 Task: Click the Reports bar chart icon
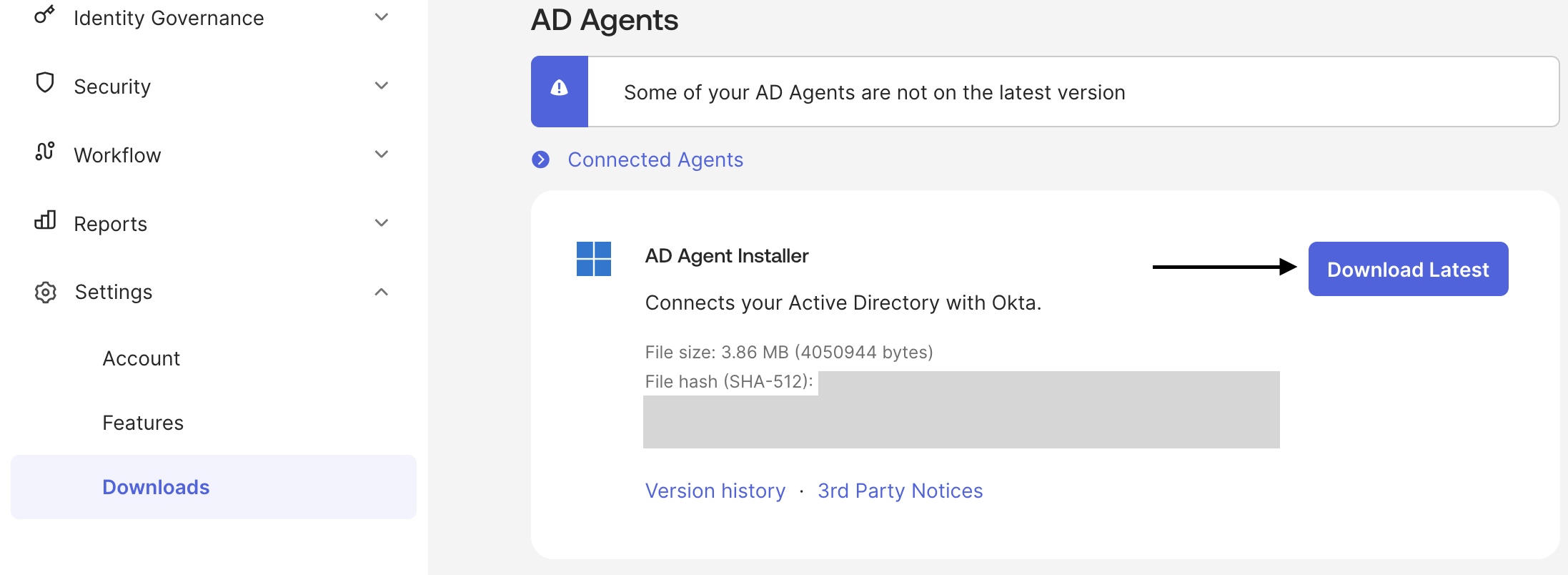[x=45, y=220]
